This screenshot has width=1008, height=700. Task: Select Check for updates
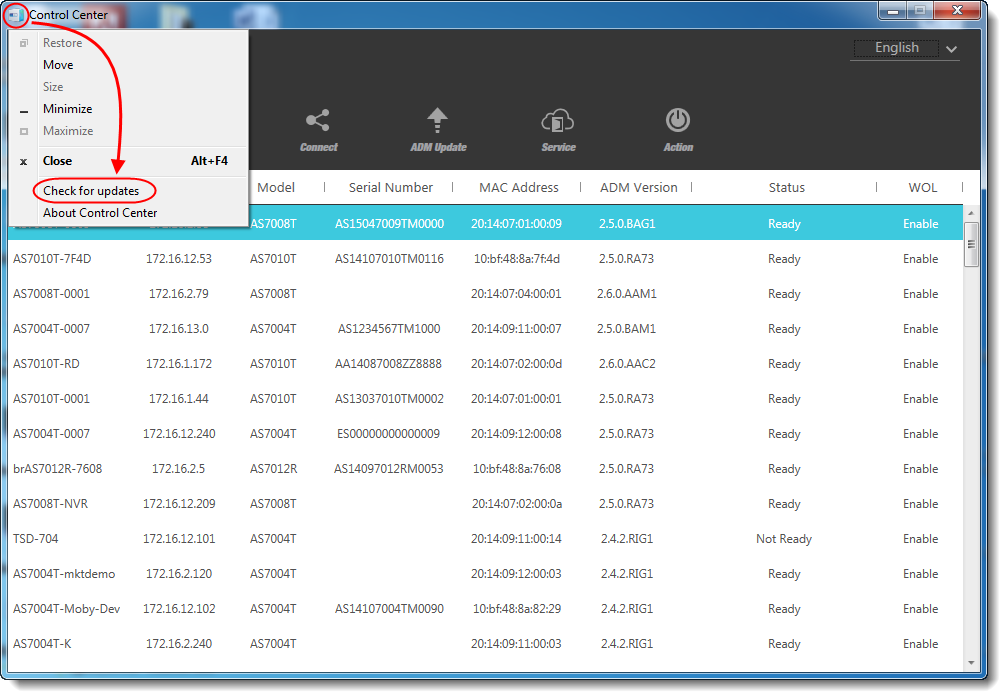94,190
